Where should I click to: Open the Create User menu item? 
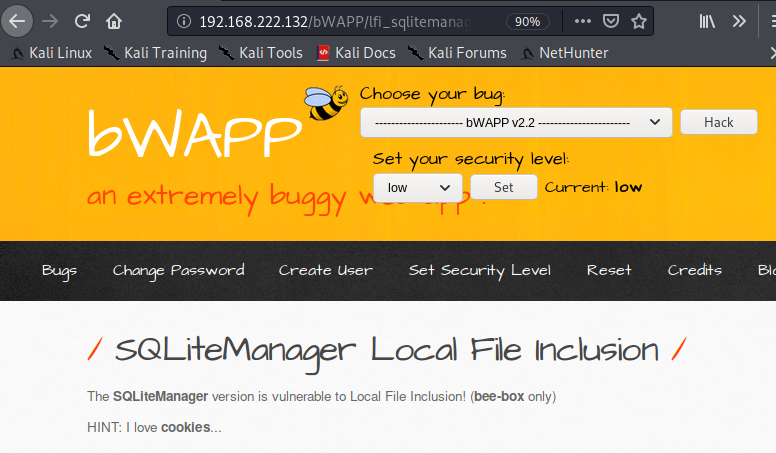coord(326,270)
